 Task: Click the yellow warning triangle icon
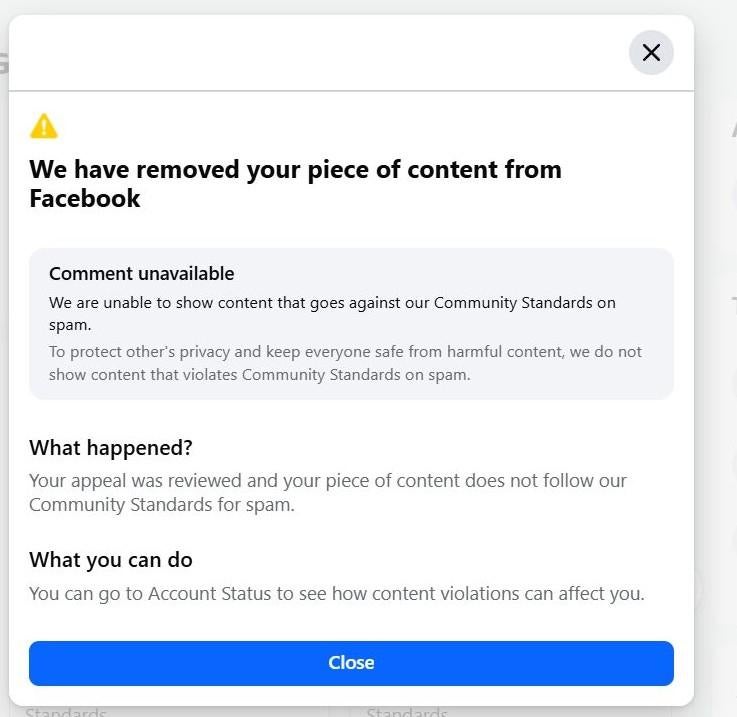point(44,126)
